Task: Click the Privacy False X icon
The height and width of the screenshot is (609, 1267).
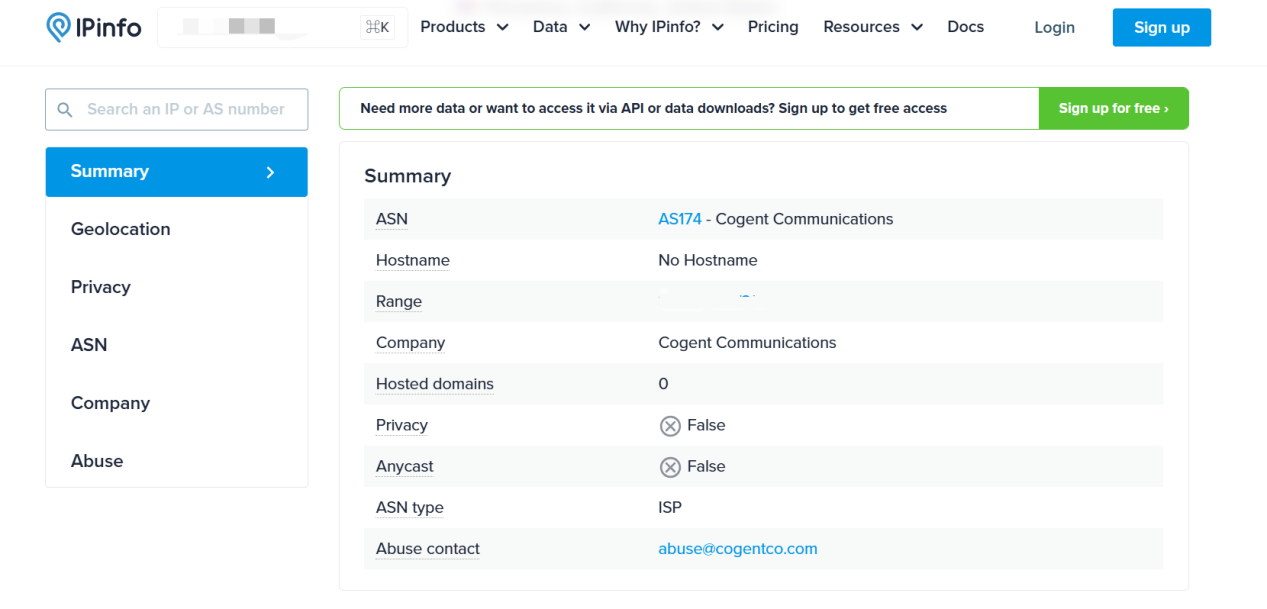Action: point(670,426)
